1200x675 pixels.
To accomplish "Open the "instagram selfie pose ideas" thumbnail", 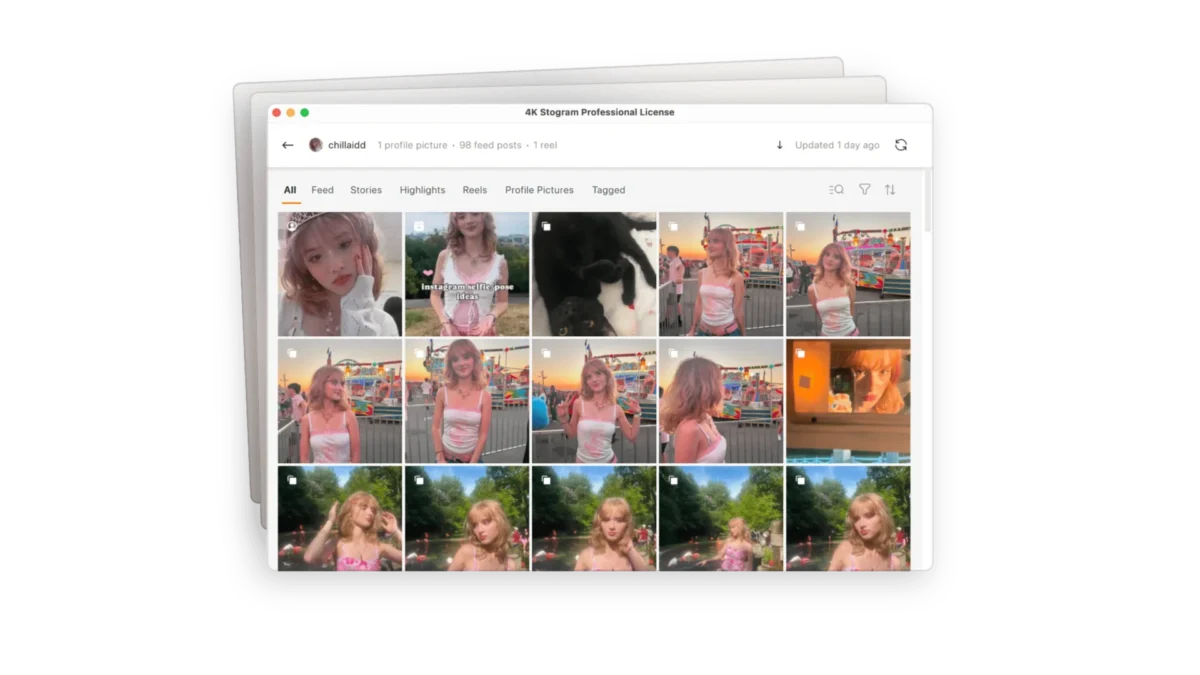I will coord(467,274).
